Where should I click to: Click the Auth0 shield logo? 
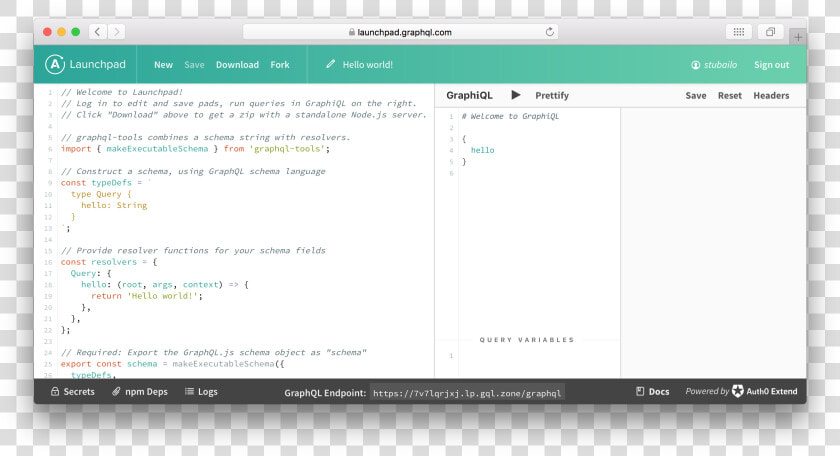pyautogui.click(x=738, y=391)
